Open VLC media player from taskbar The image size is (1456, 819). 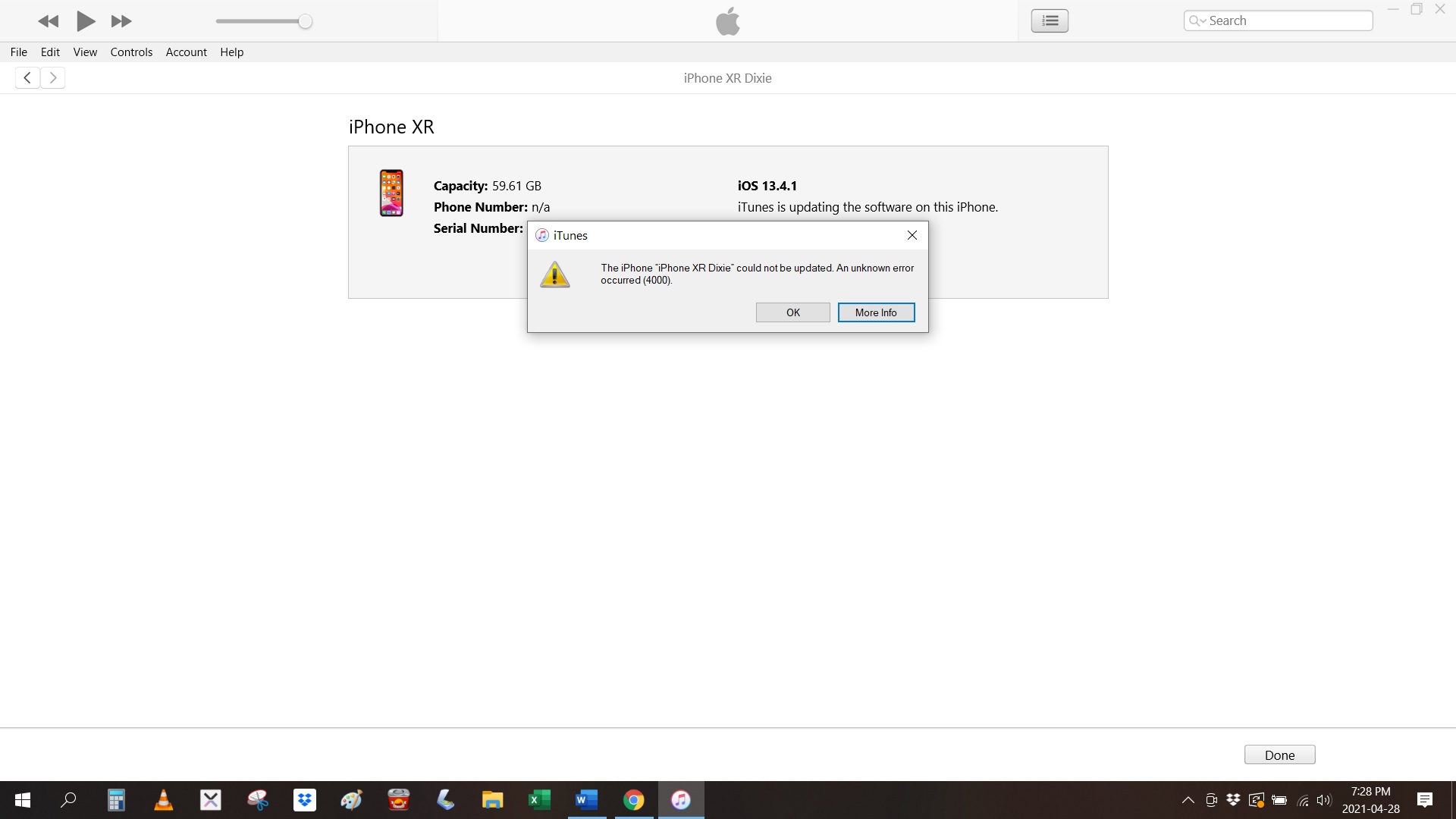click(163, 800)
